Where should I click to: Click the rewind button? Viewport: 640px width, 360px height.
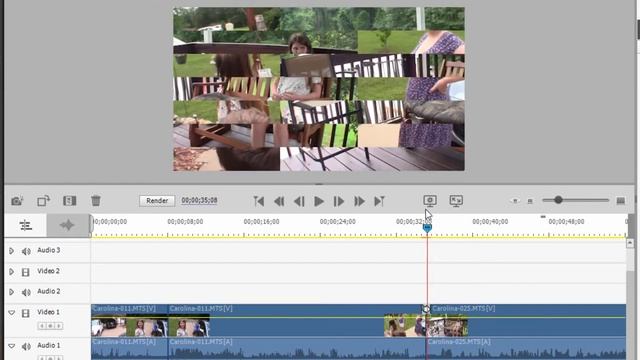[x=279, y=201]
